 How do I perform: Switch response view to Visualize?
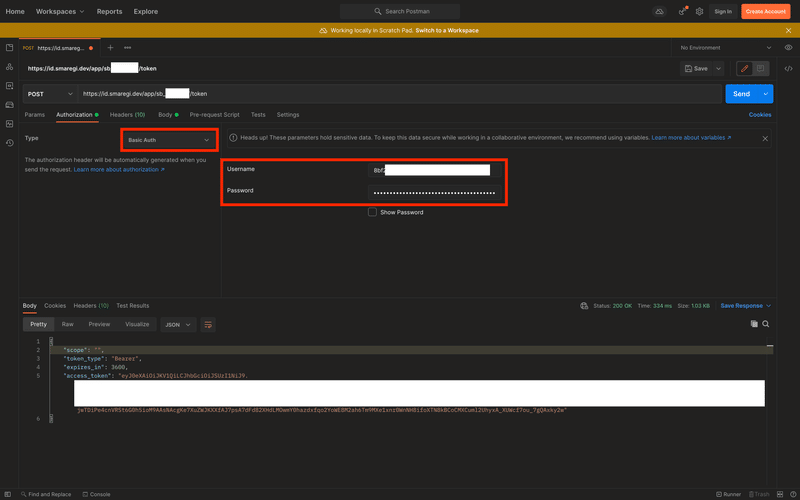pyautogui.click(x=137, y=324)
